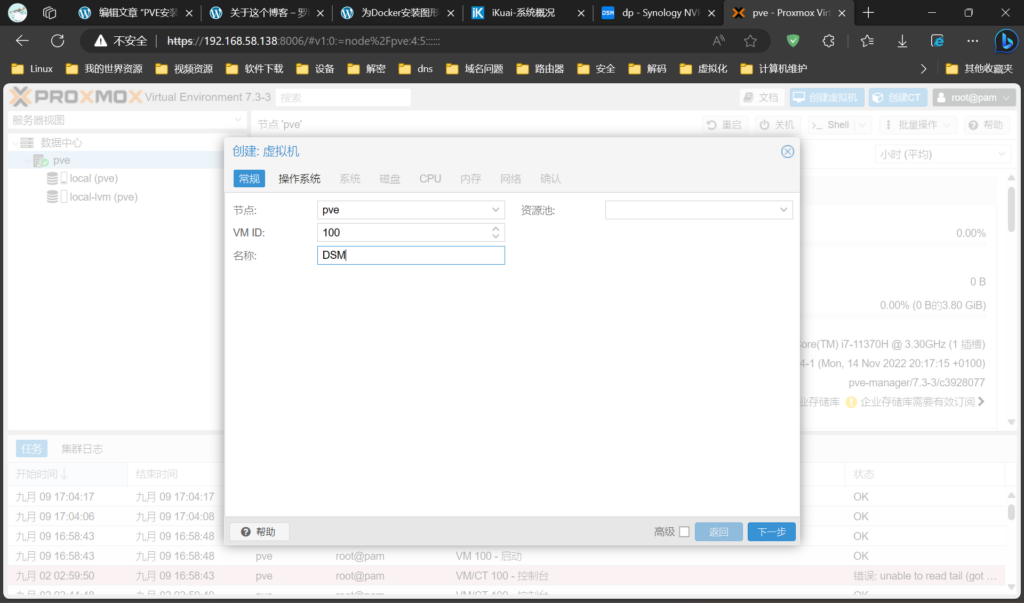The height and width of the screenshot is (603, 1024).
Task: Click the Proxmox logo
Action: tap(74, 97)
